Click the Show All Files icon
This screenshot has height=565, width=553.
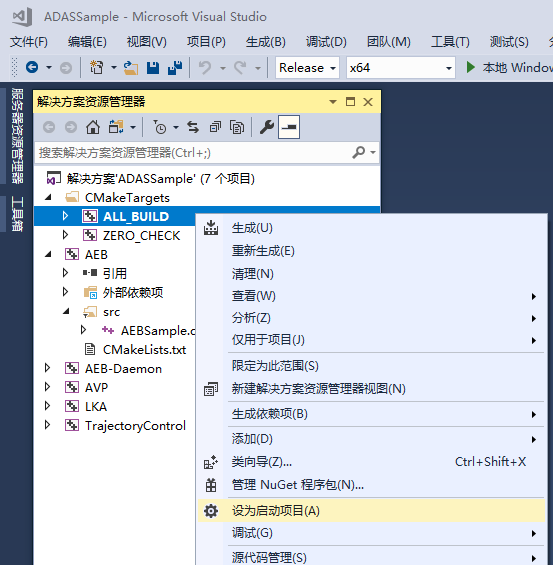(237, 127)
